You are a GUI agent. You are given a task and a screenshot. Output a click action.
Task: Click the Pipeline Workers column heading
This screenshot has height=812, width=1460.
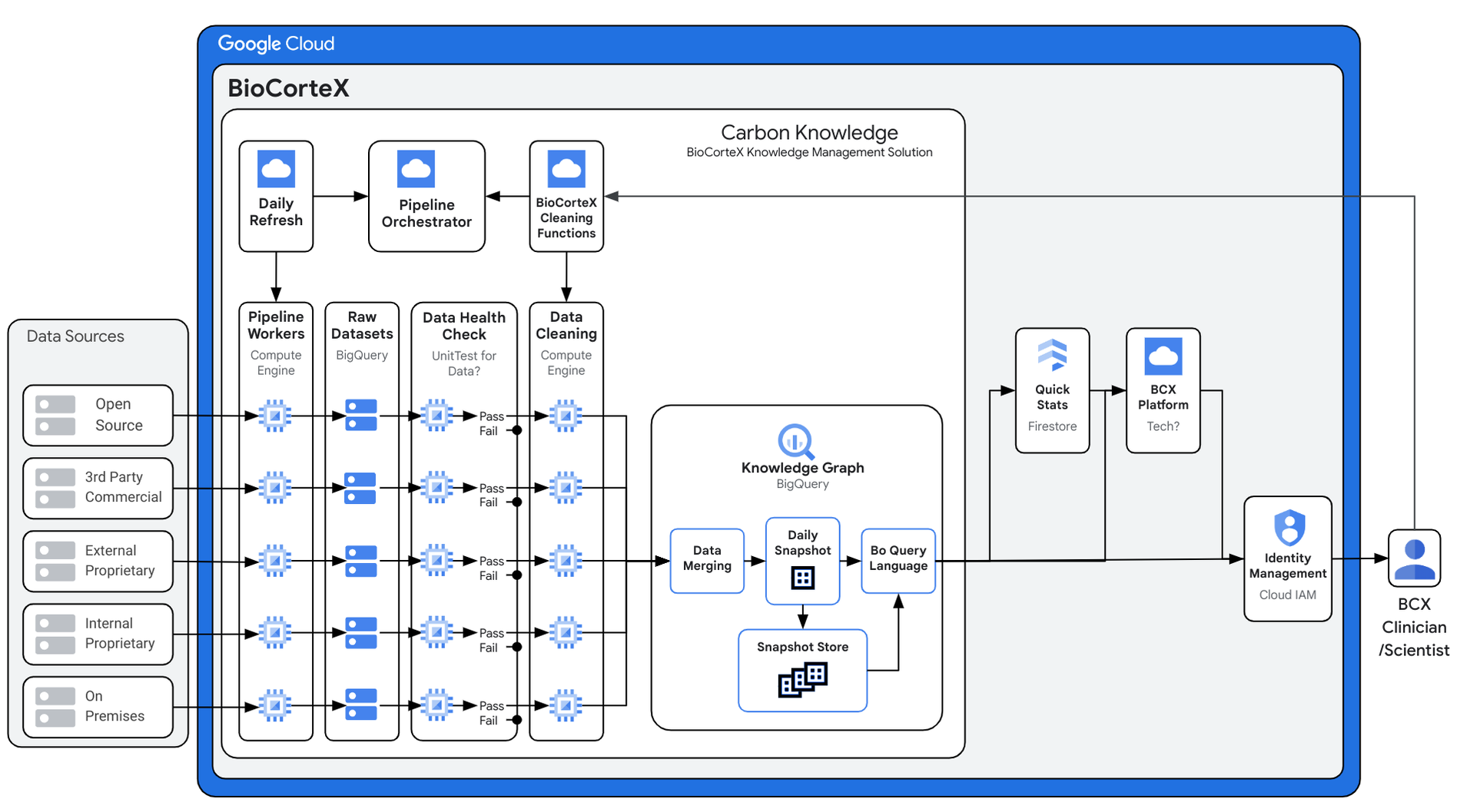(276, 325)
